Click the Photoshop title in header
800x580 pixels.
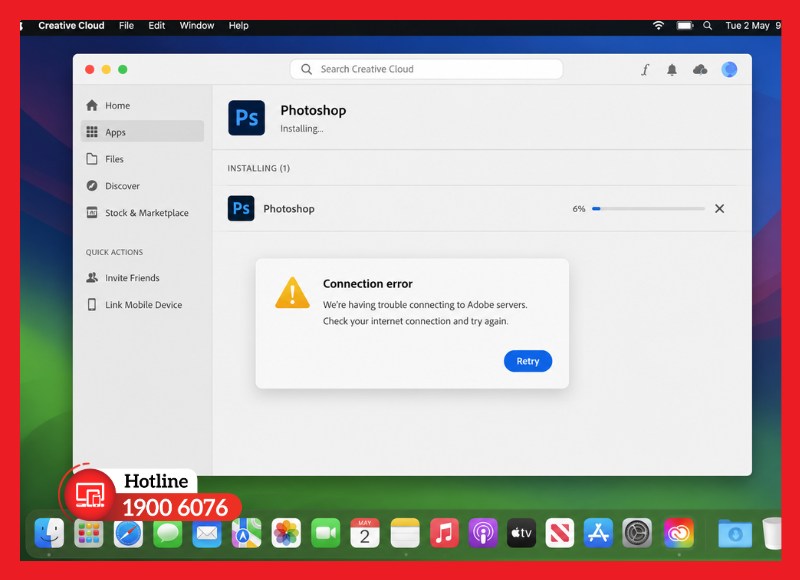[313, 111]
